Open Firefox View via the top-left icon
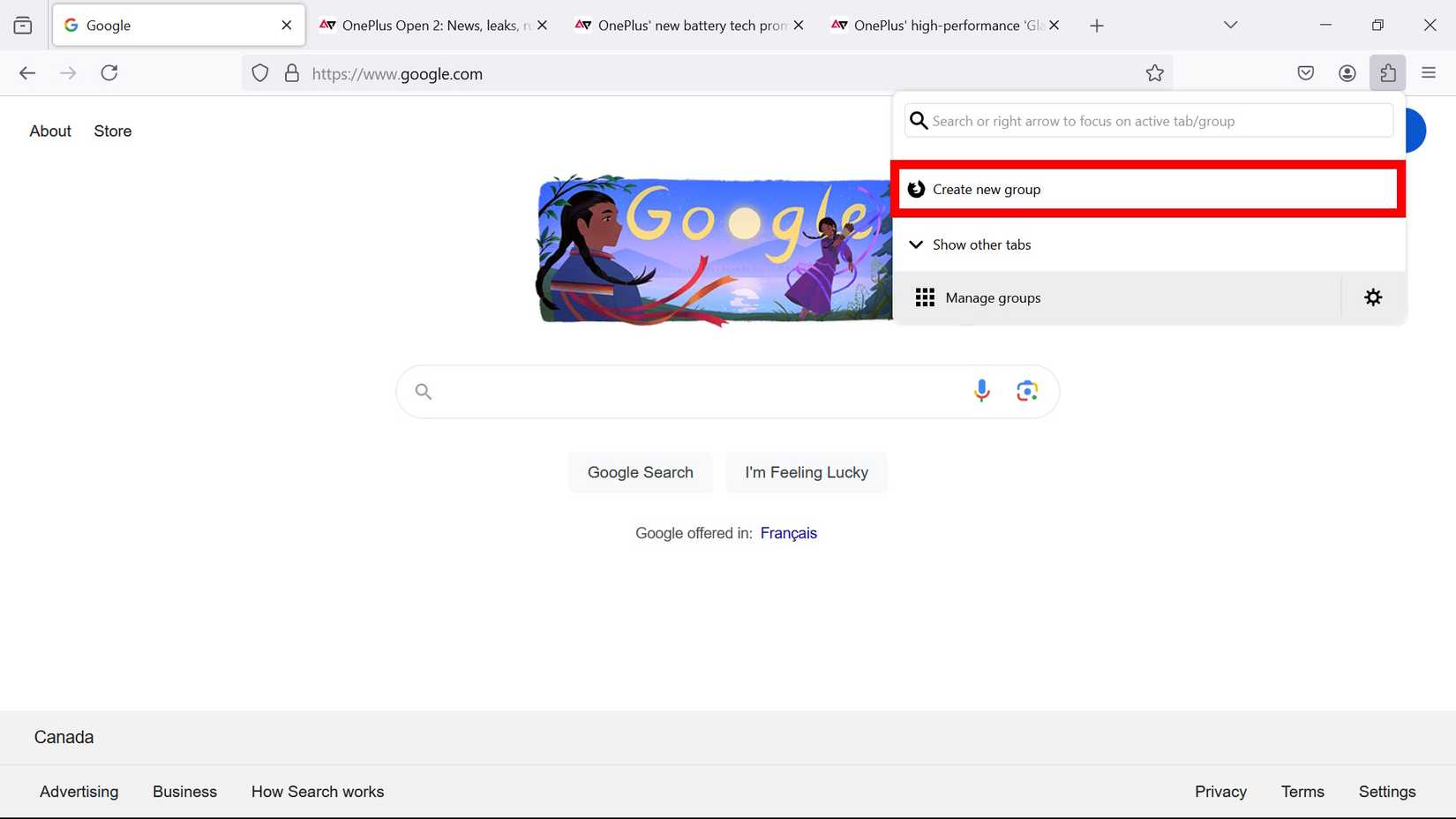 click(22, 25)
